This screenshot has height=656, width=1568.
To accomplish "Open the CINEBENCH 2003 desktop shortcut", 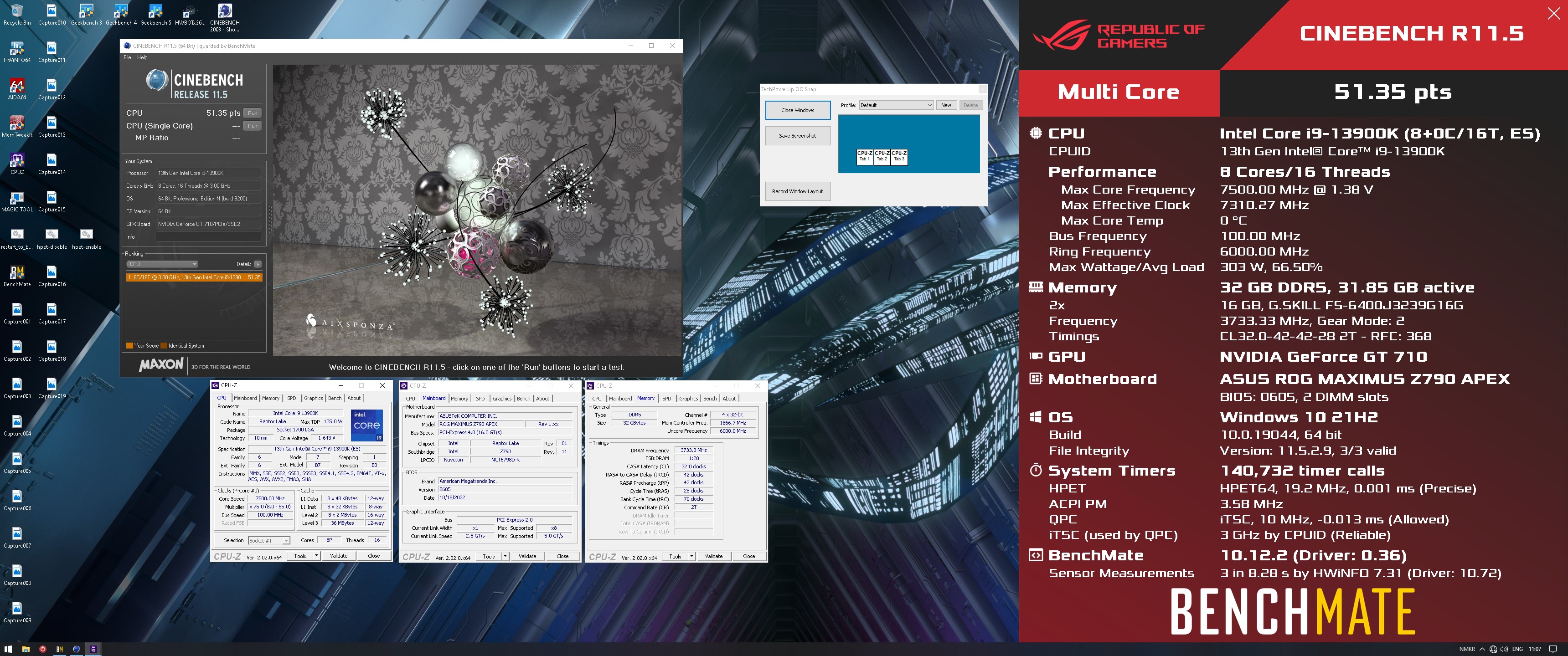I will pos(225,18).
